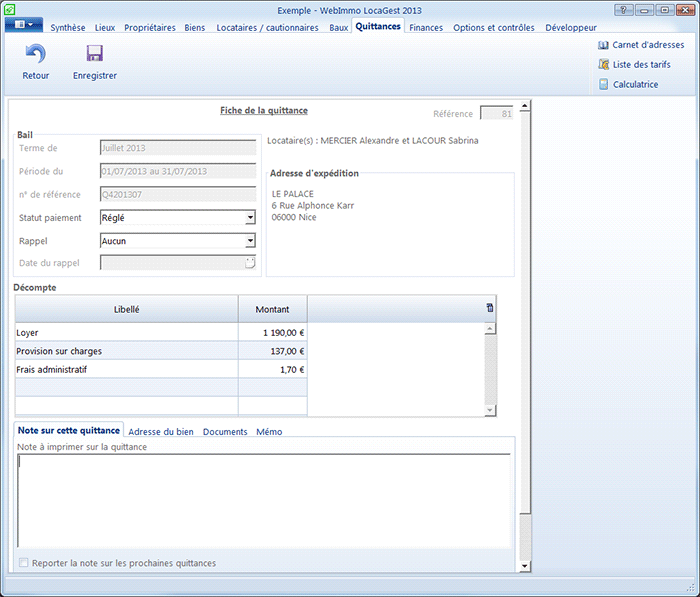Viewport: 700px width, 597px height.
Task: Click the Libellé column header
Action: [126, 309]
